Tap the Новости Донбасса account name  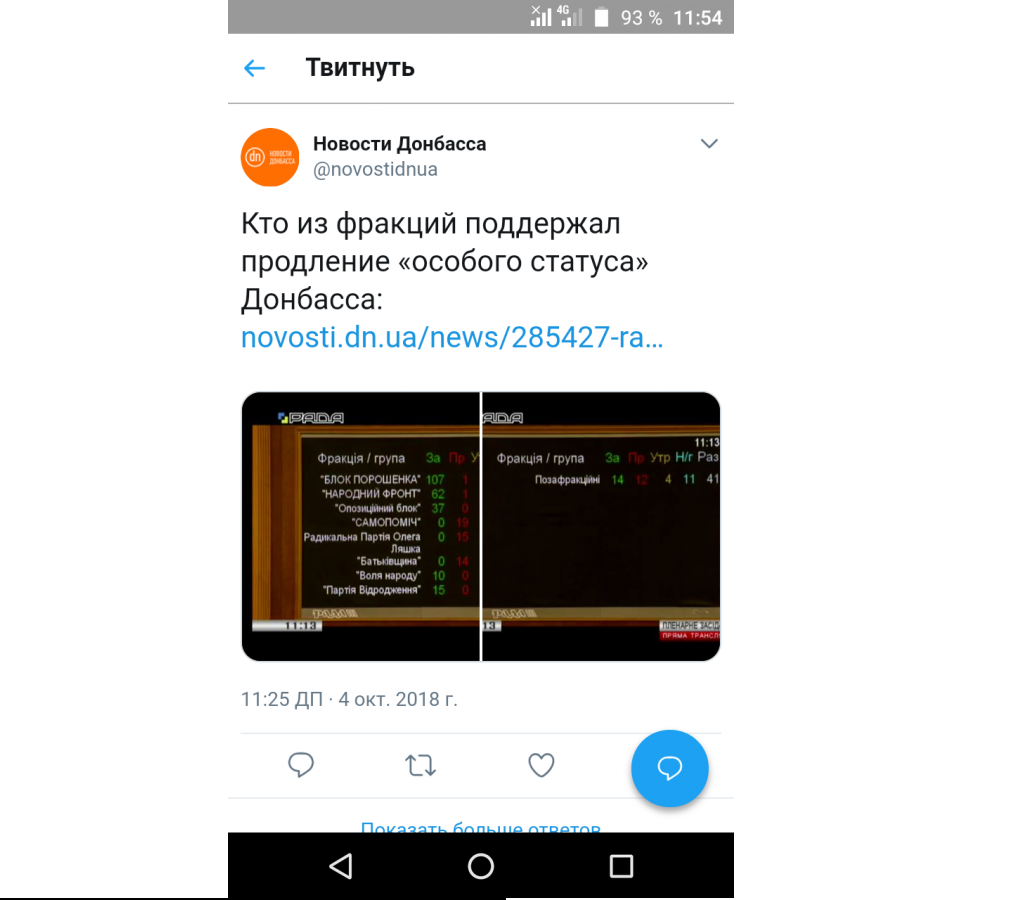click(x=400, y=143)
